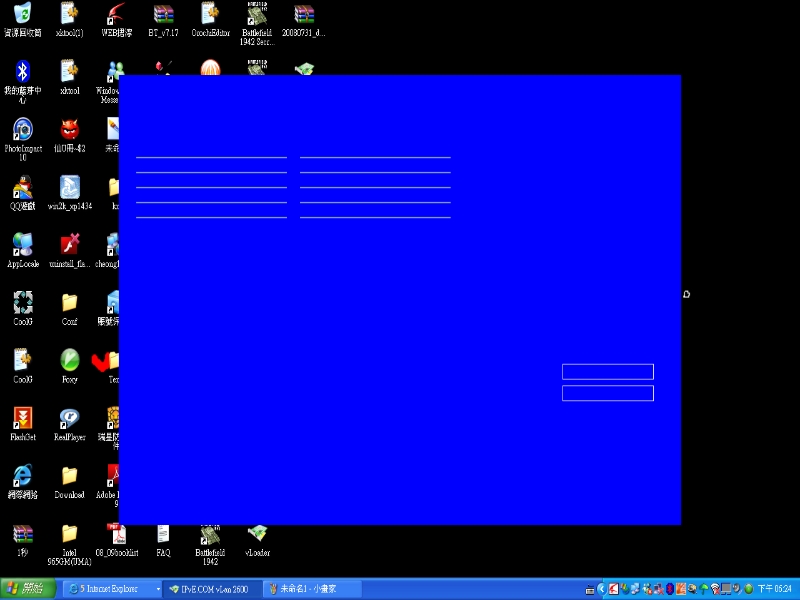Switch to the Paint taskbar window

coord(312,589)
